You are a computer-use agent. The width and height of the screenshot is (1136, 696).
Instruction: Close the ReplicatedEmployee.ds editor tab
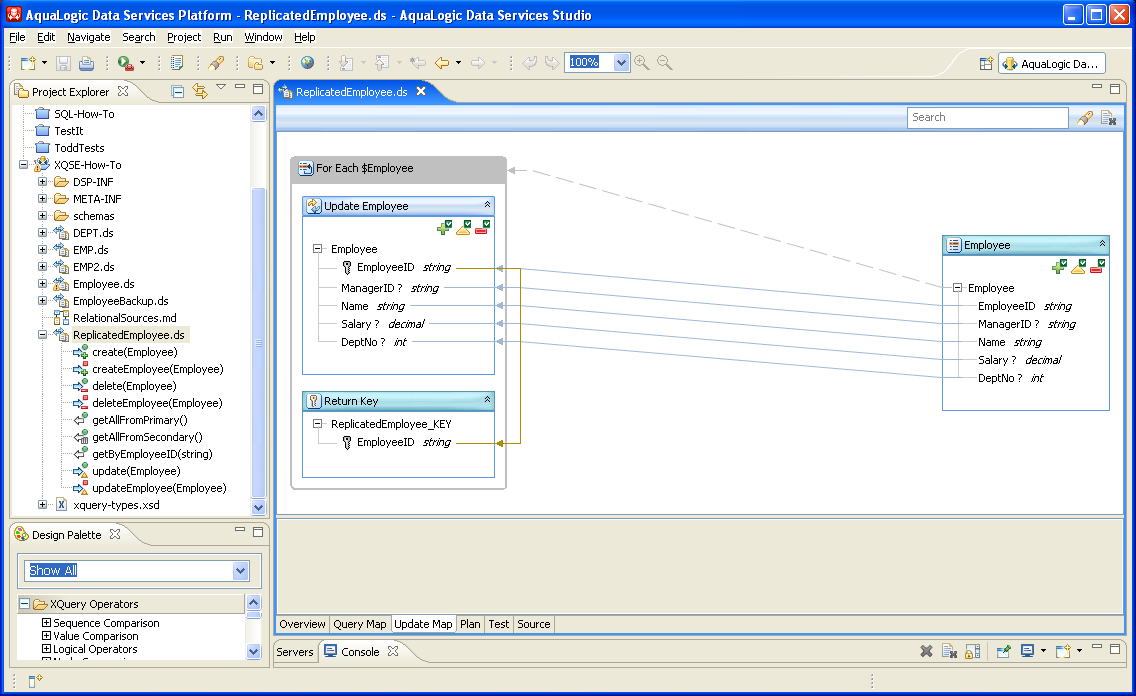pos(421,91)
